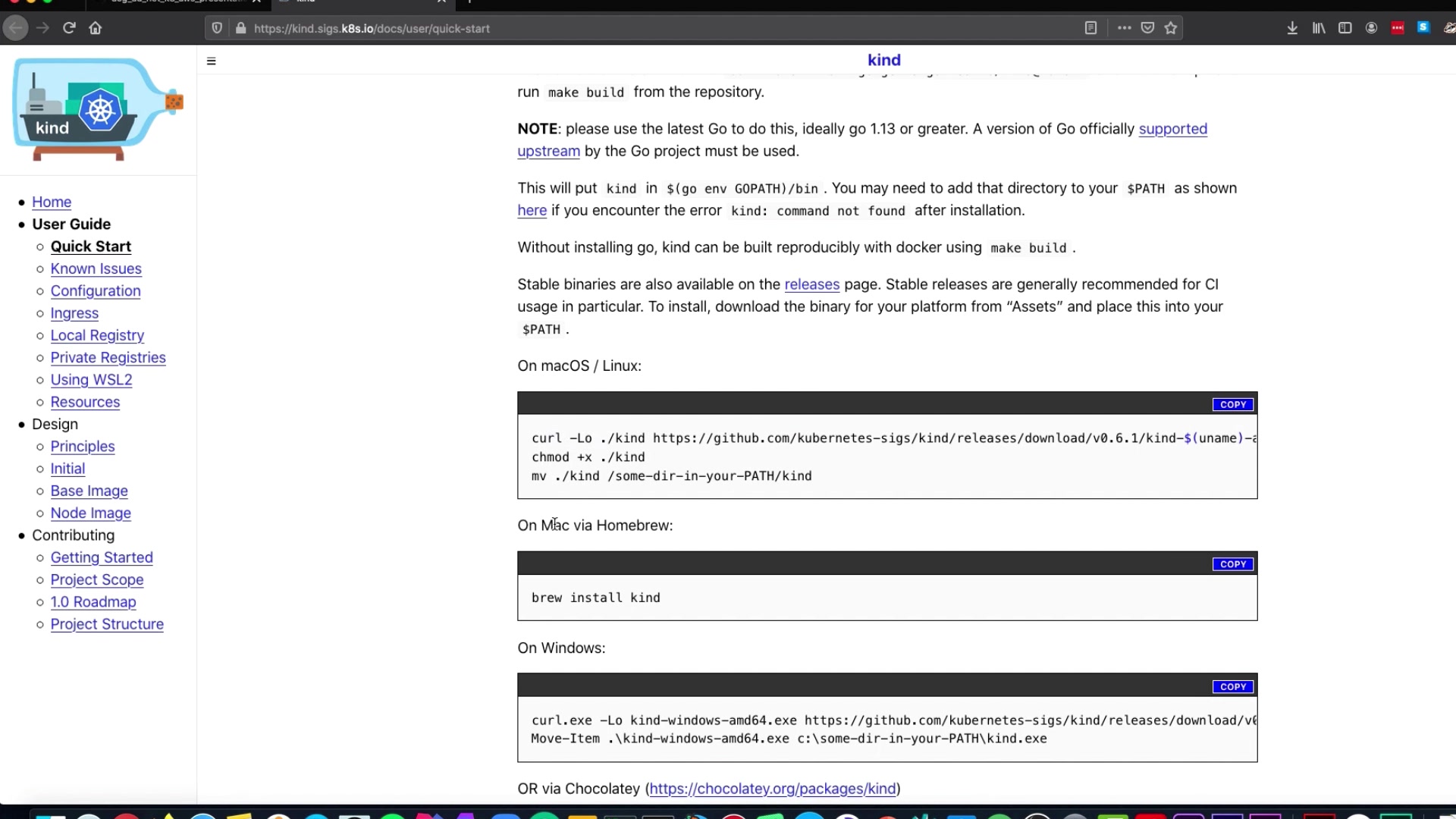Open Local Registry sidebar item
The image size is (1456, 819).
tap(97, 335)
